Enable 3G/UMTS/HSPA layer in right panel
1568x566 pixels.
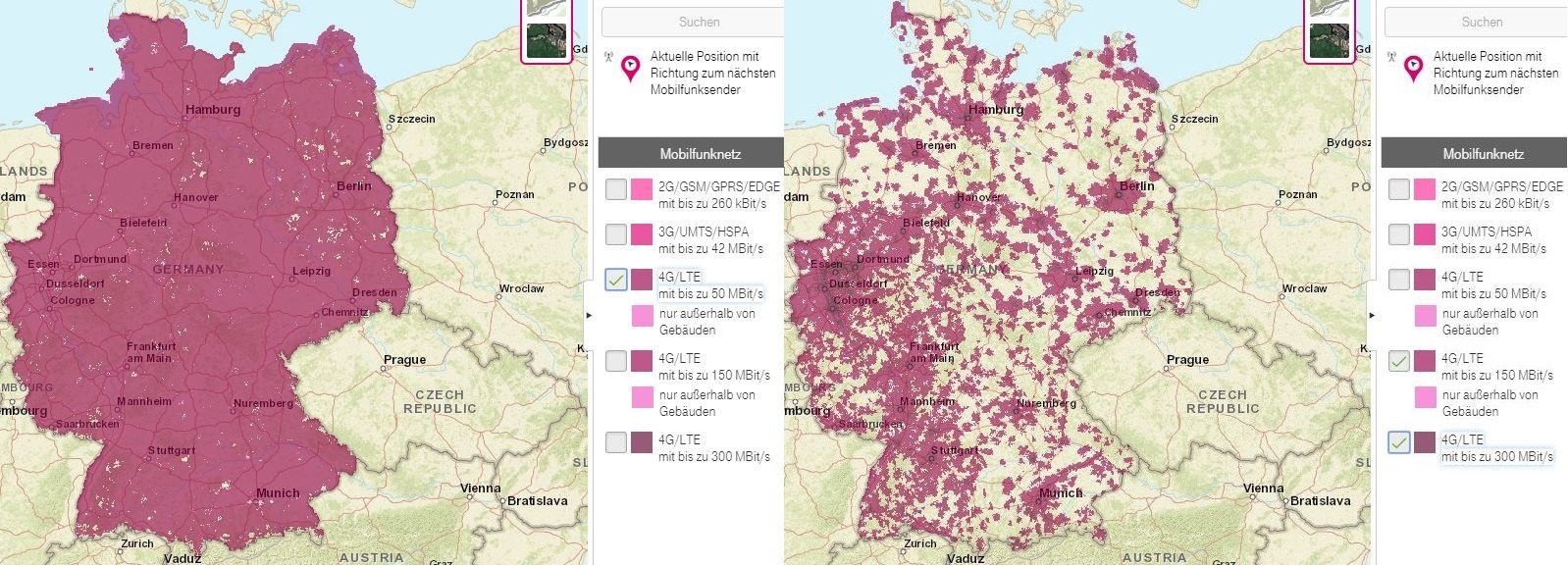(1399, 234)
